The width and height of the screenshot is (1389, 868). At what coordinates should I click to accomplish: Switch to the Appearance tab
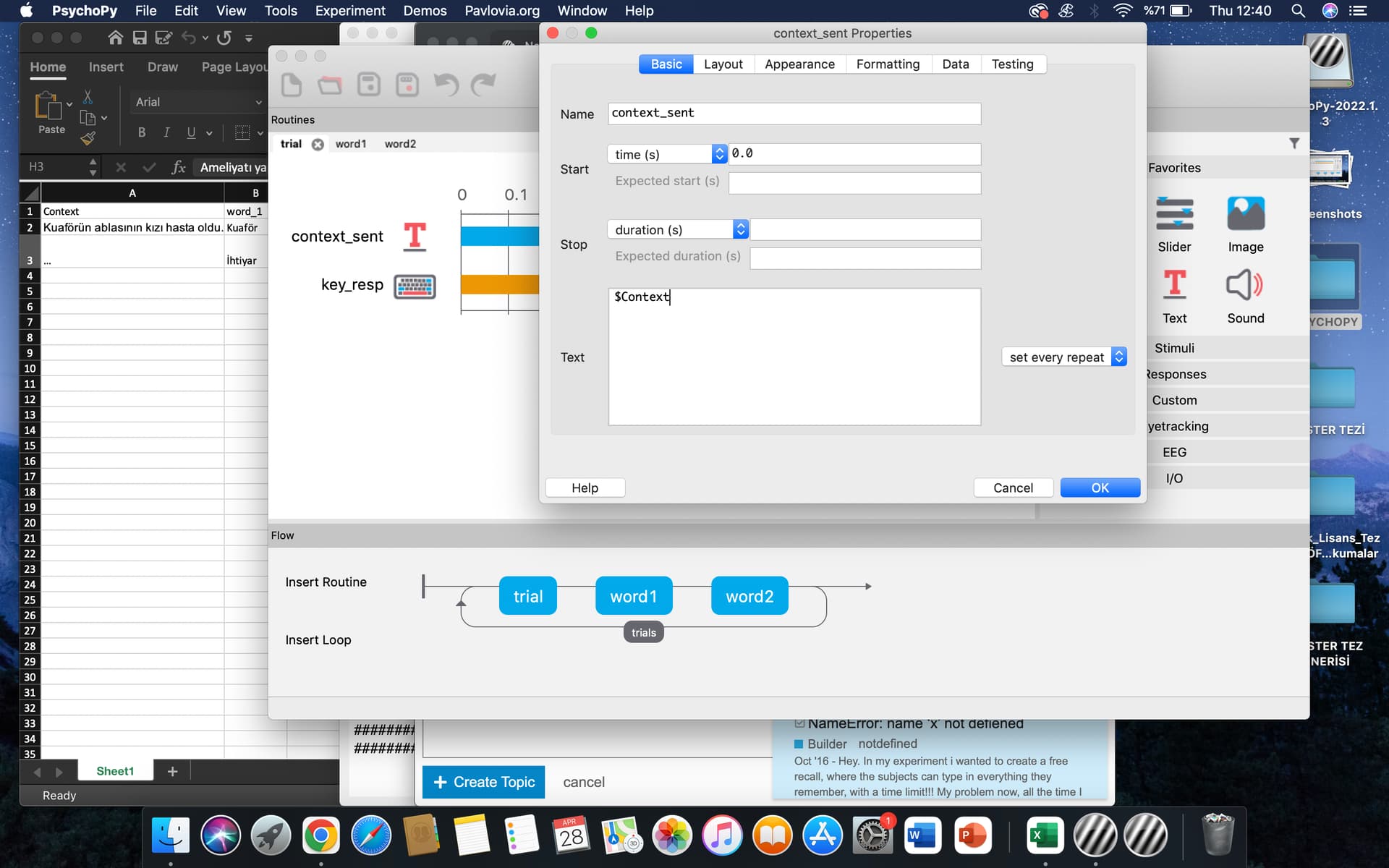pos(799,64)
